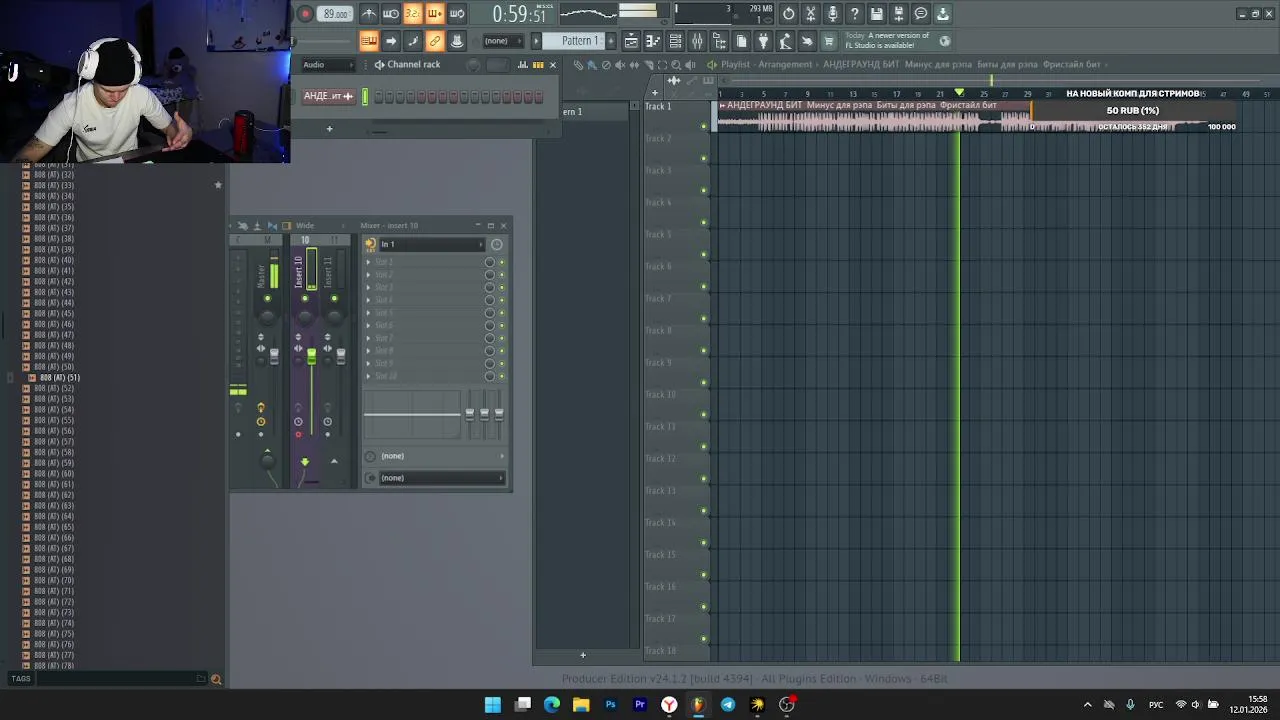
Task: Click the record button in transport bar
Action: pos(305,13)
